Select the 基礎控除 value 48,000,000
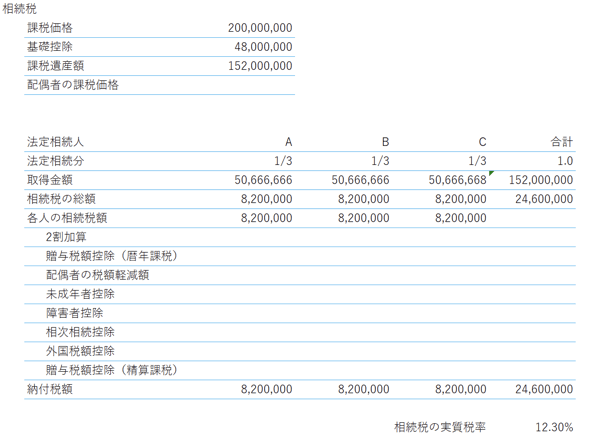599x445 pixels. 263,47
